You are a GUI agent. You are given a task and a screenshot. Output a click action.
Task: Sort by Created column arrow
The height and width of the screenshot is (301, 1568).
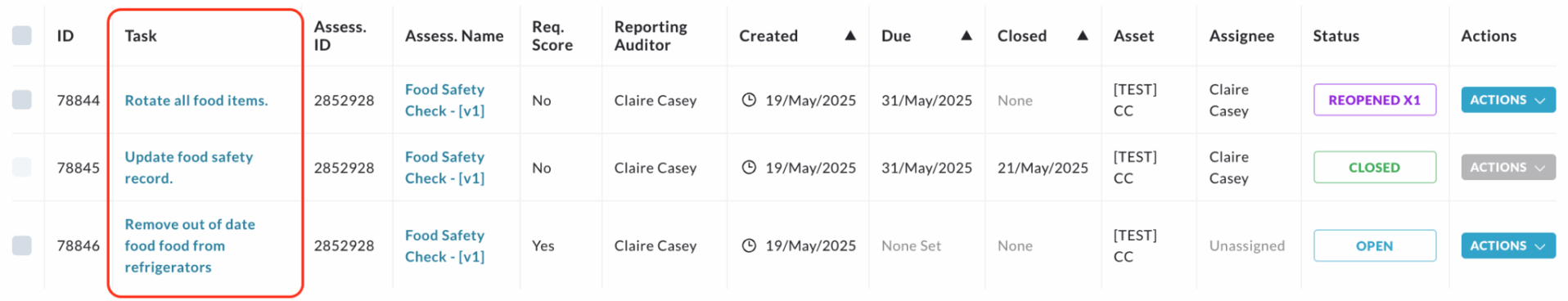tap(850, 35)
